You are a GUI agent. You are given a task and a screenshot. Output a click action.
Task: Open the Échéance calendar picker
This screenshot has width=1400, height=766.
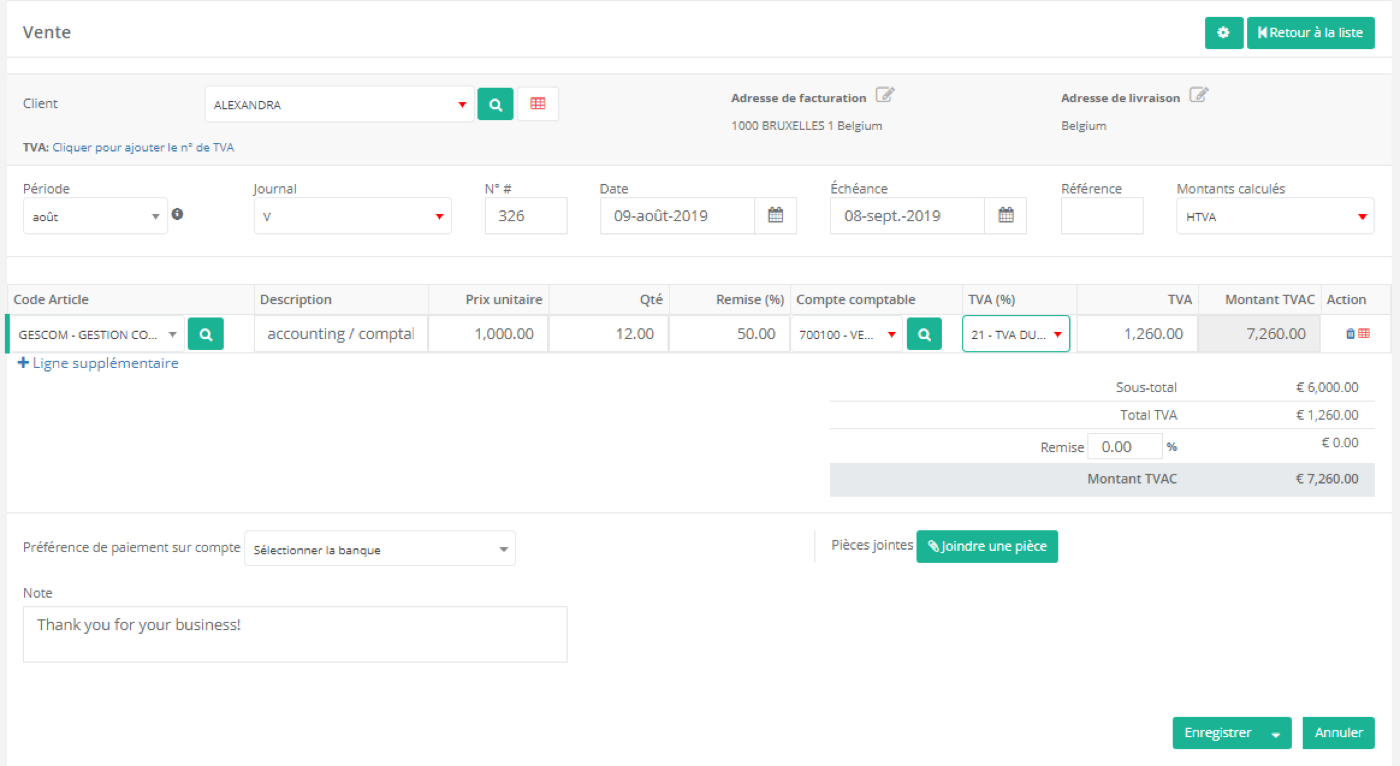(x=1006, y=216)
